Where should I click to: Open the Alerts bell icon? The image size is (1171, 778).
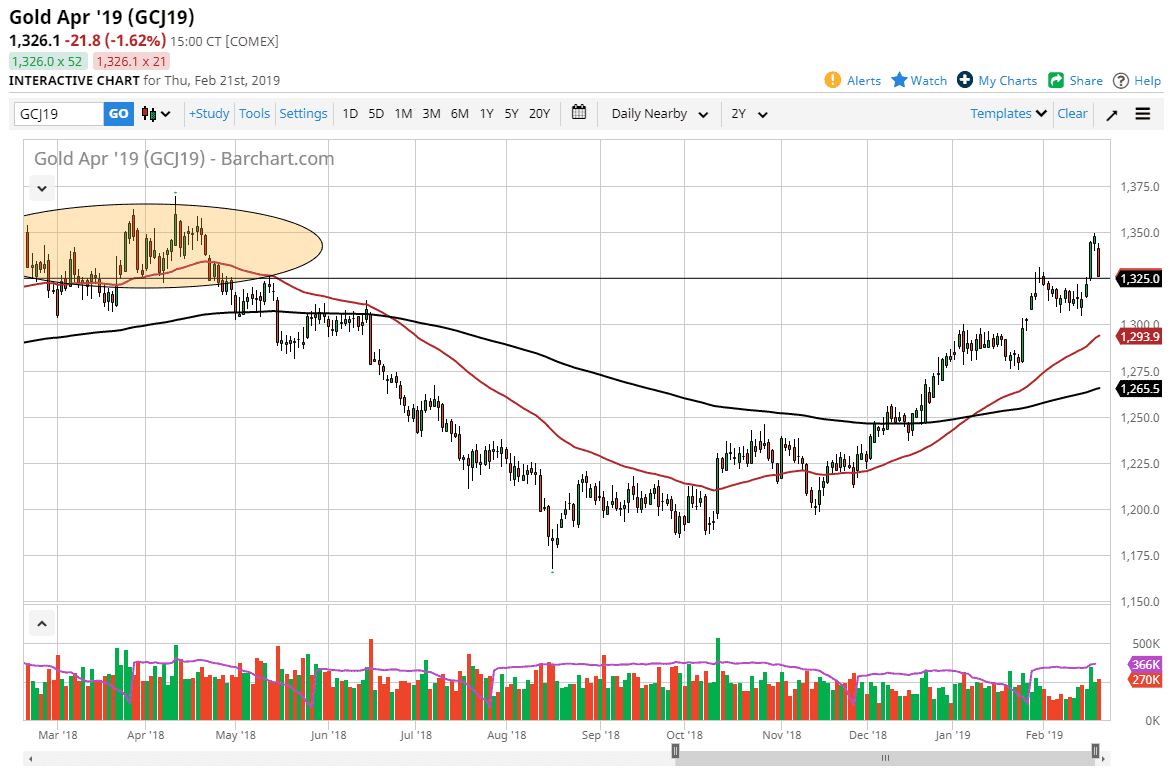pyautogui.click(x=833, y=80)
